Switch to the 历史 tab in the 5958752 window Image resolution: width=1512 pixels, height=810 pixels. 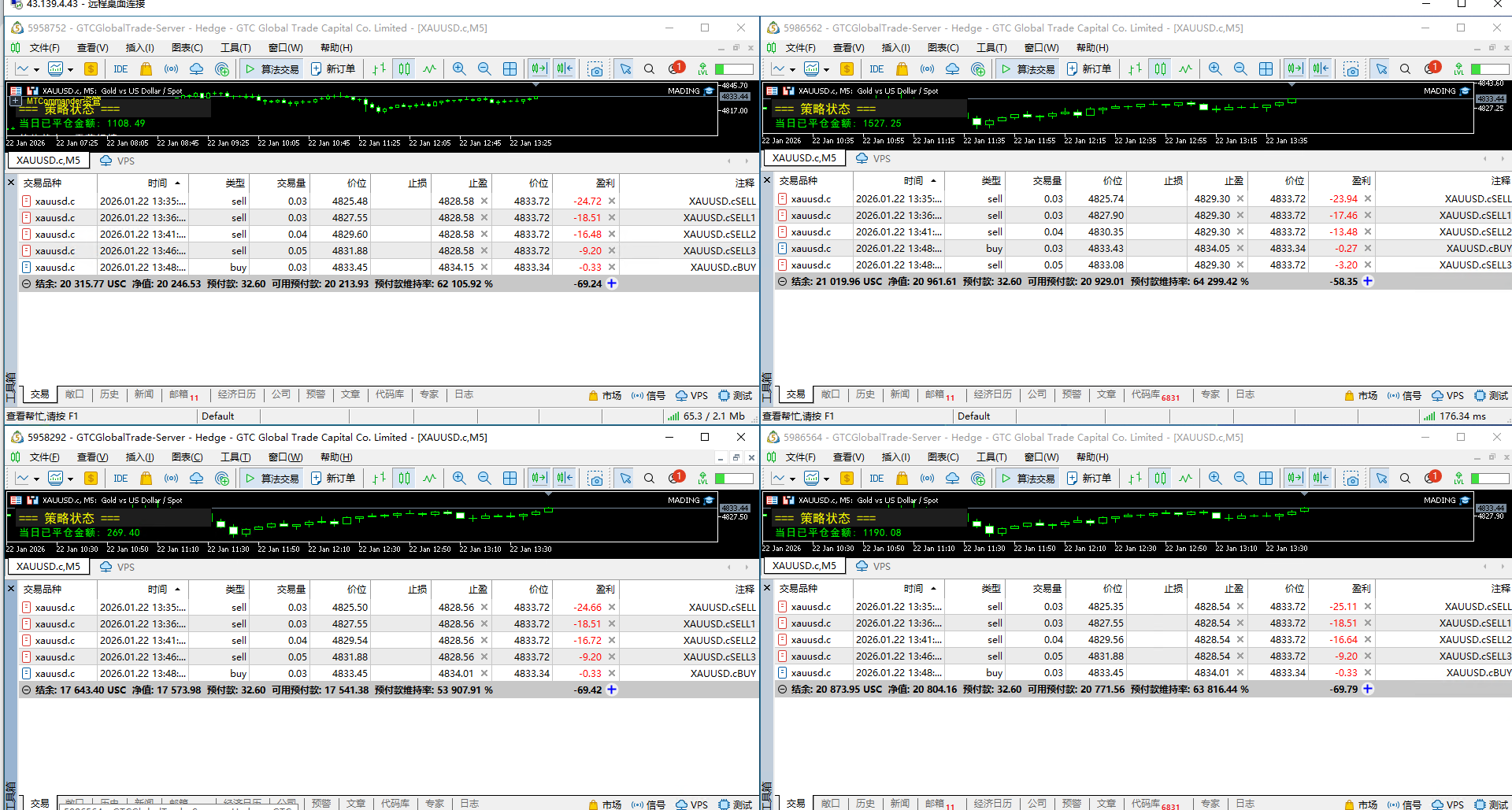(109, 394)
